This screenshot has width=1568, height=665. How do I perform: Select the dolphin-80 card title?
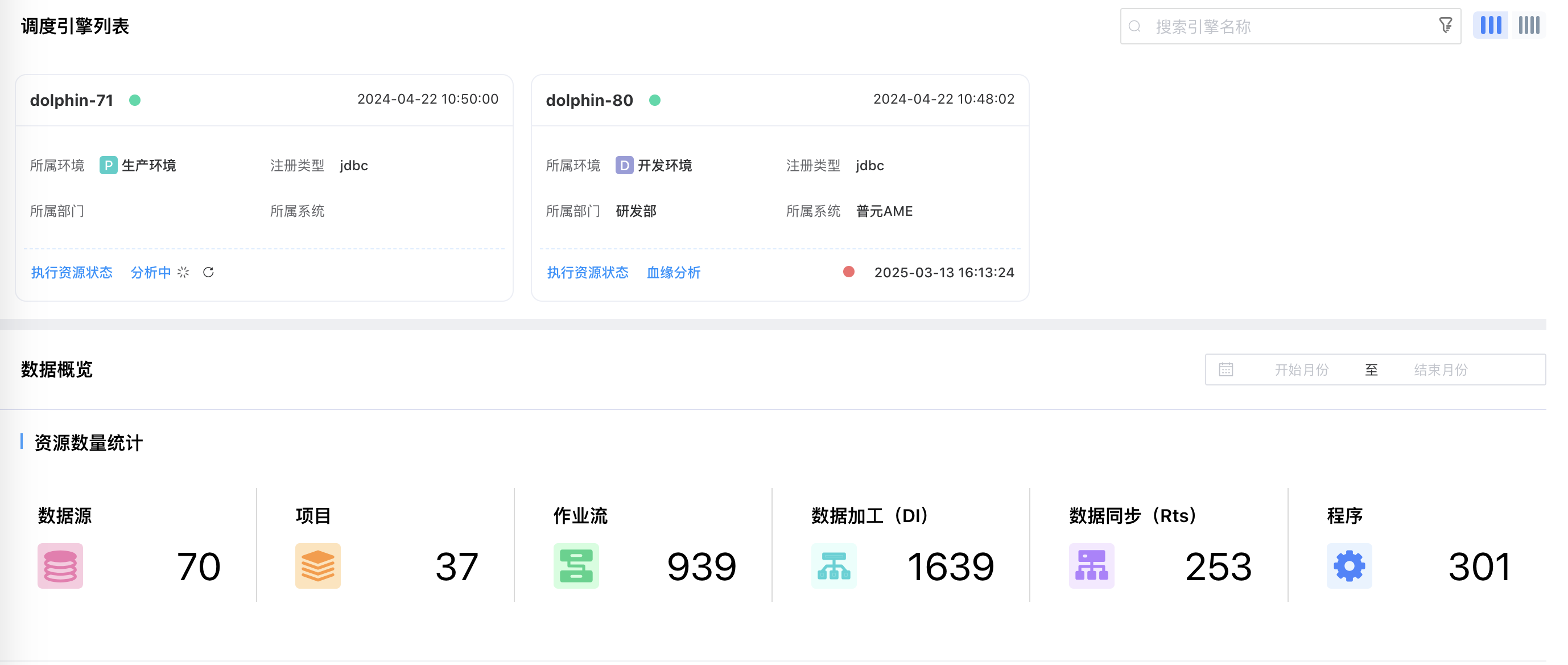(x=589, y=99)
